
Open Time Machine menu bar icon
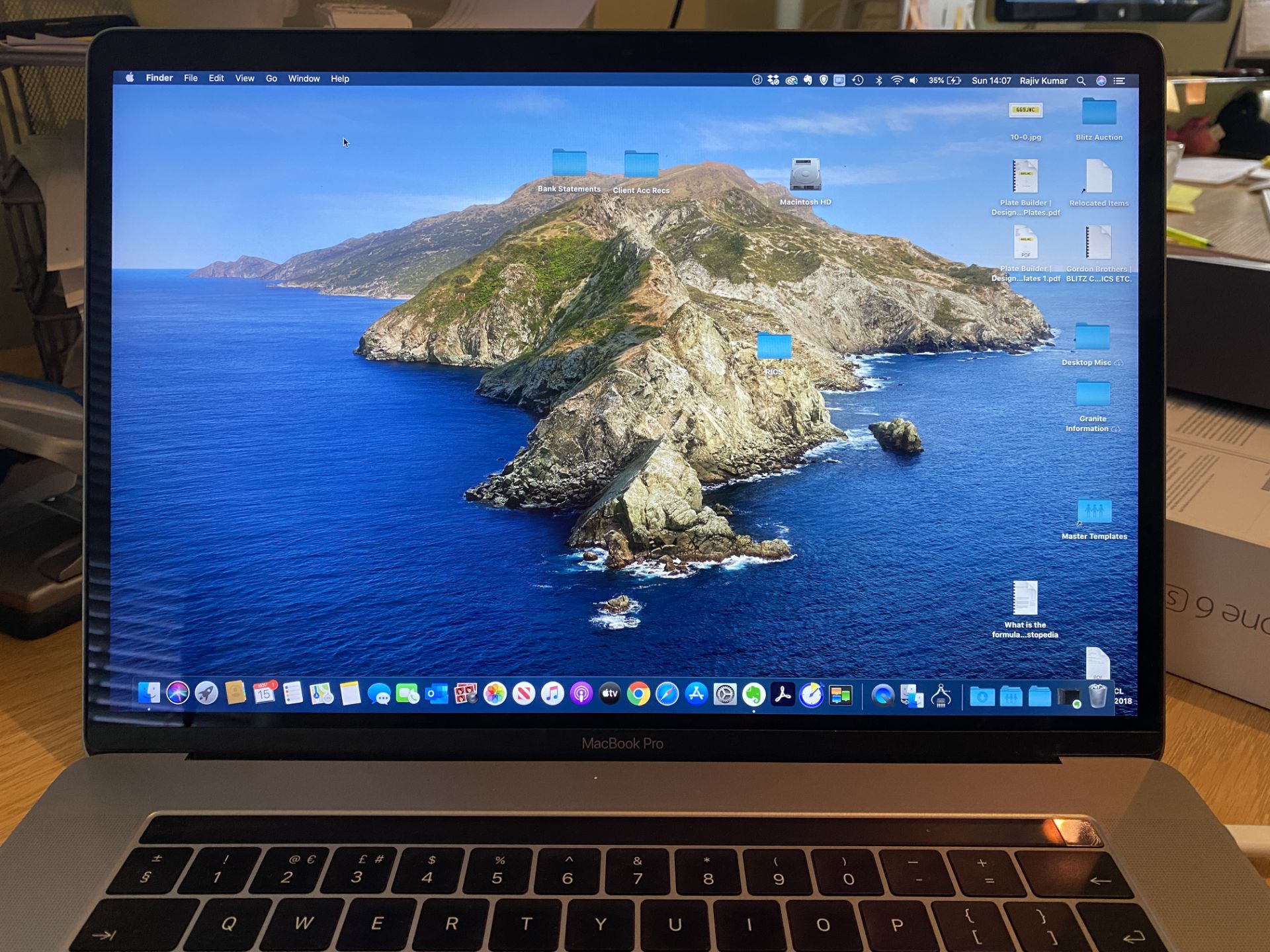pyautogui.click(x=858, y=80)
